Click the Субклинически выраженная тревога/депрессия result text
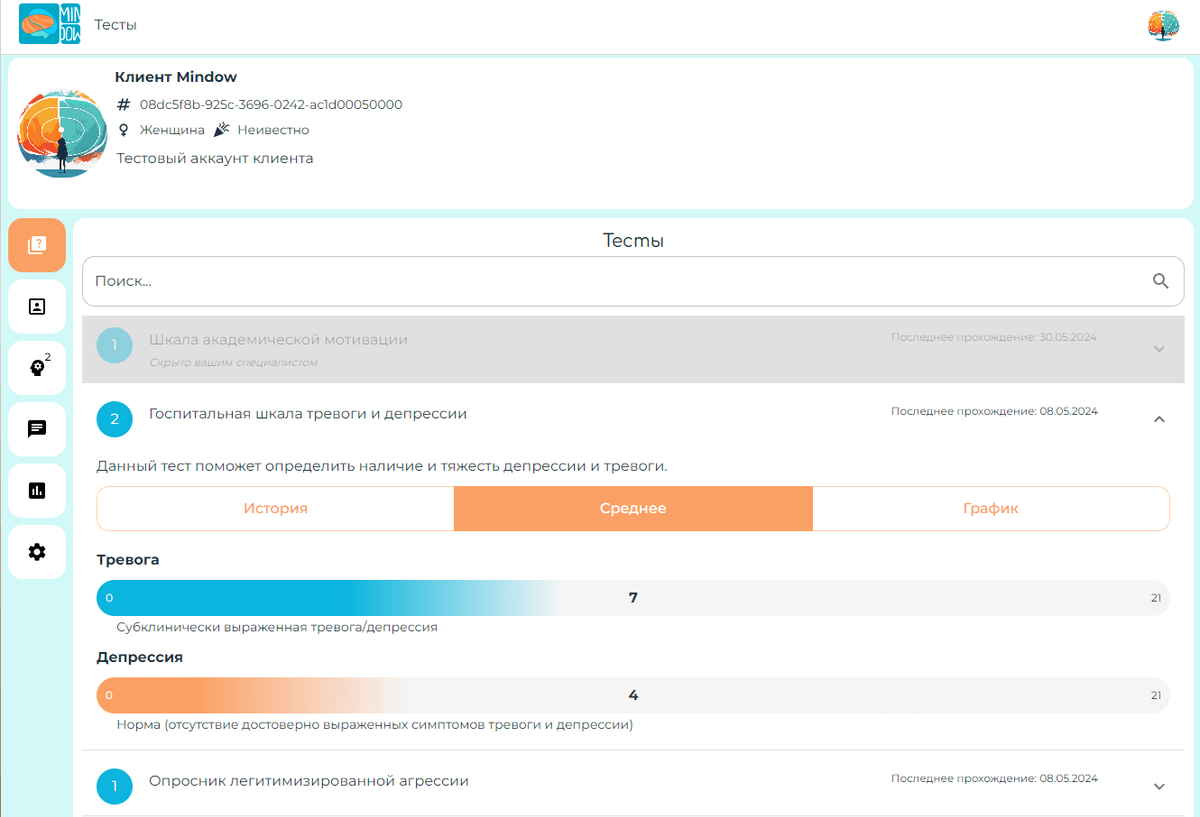 point(277,627)
